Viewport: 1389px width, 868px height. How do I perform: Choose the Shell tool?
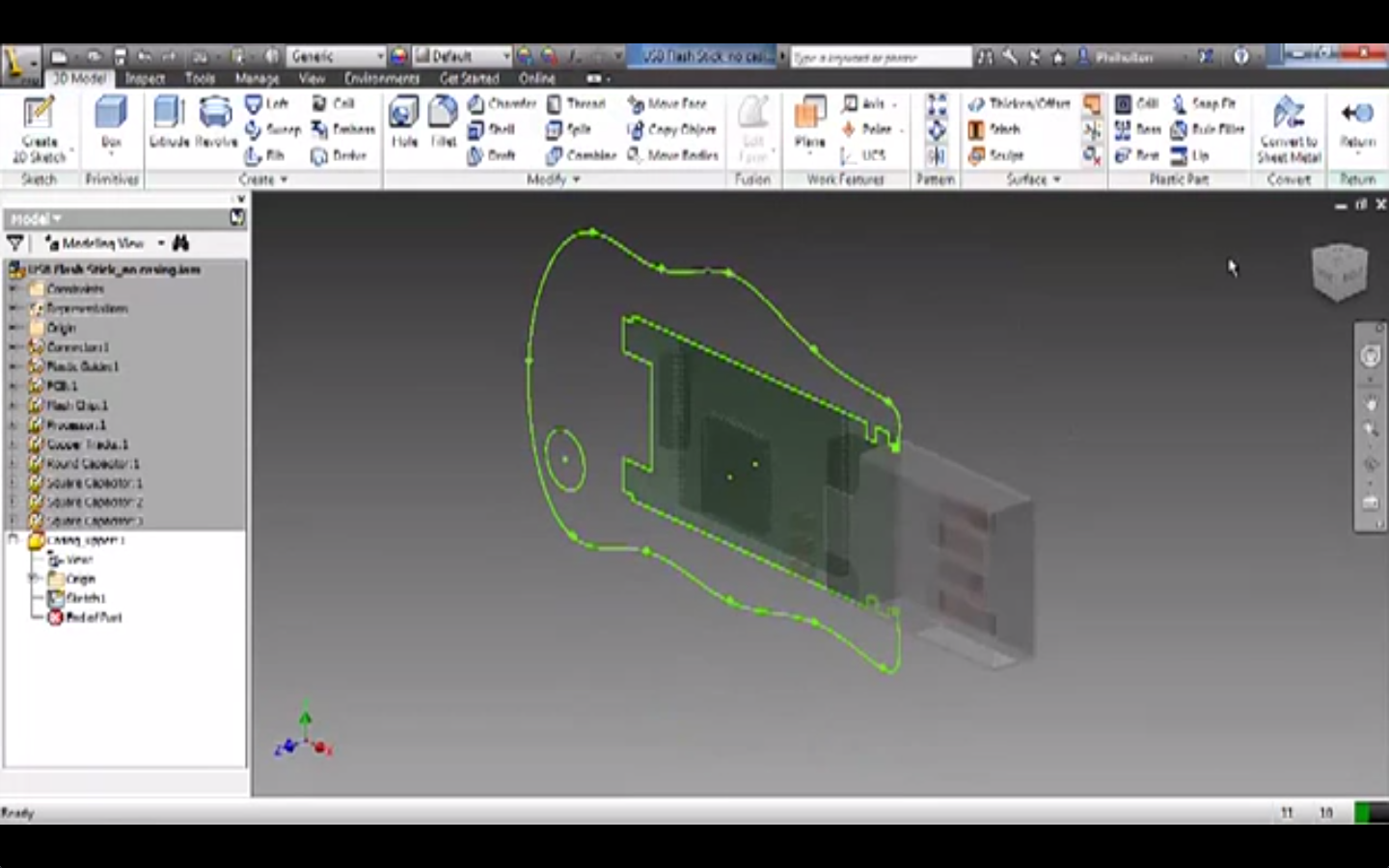491,129
